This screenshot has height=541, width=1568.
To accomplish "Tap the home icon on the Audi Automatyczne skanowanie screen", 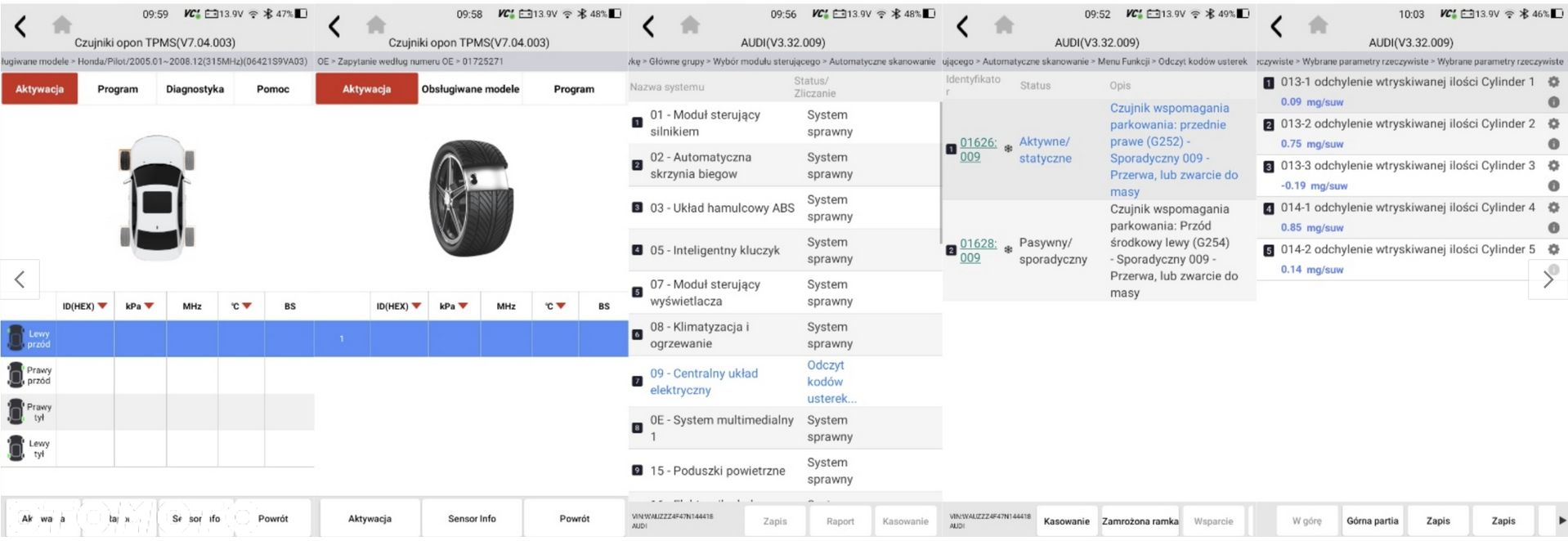I will coord(690,25).
